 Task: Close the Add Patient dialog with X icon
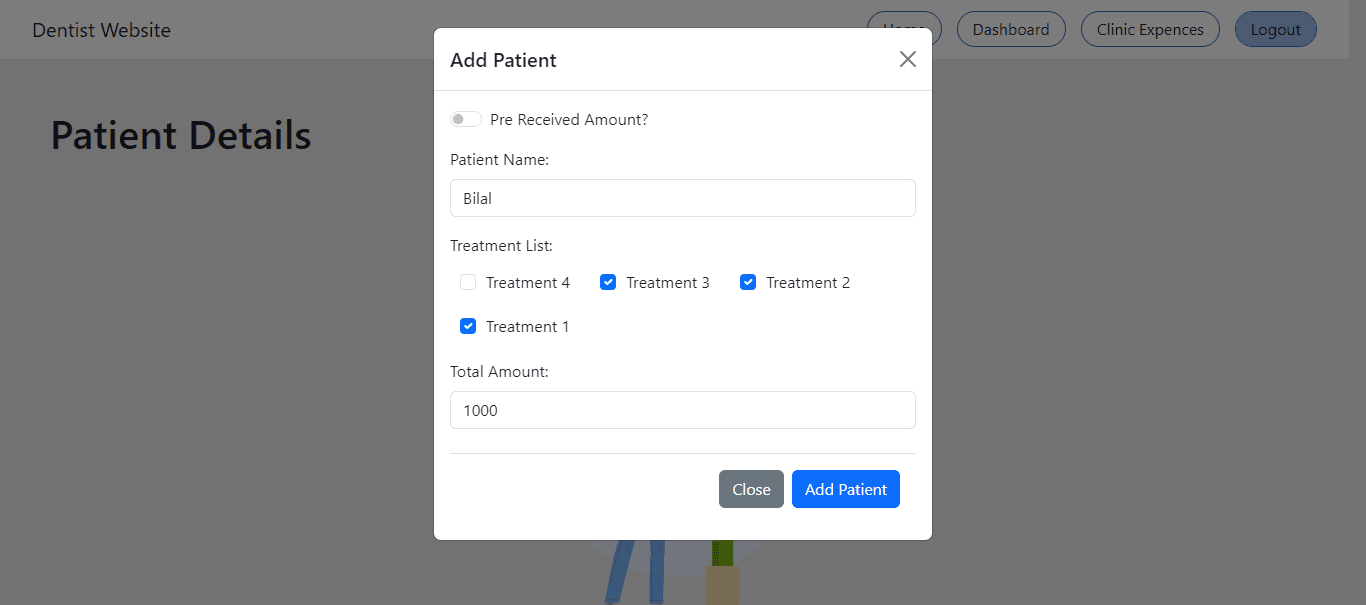908,59
